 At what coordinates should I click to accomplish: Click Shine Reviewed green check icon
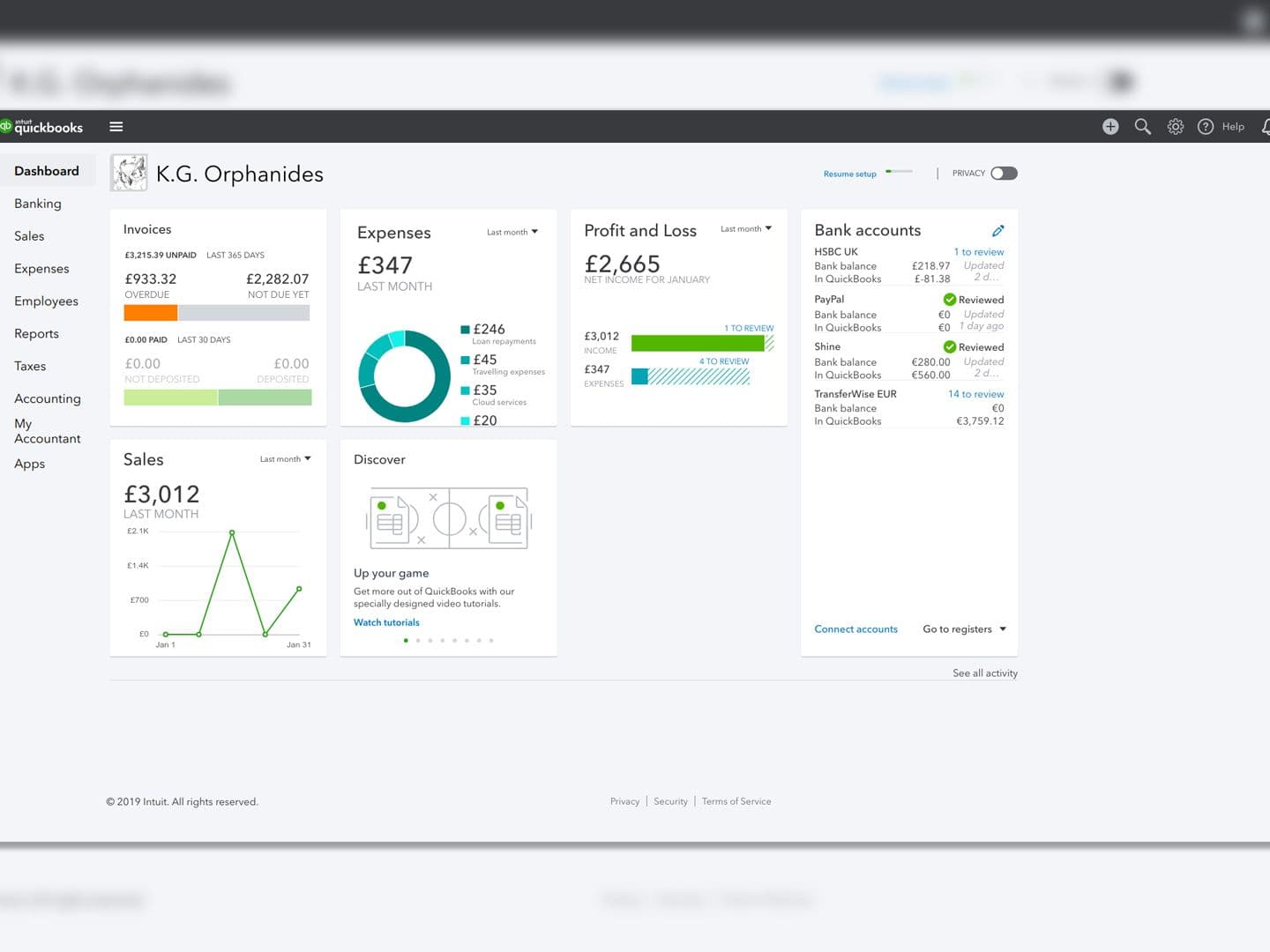[950, 347]
